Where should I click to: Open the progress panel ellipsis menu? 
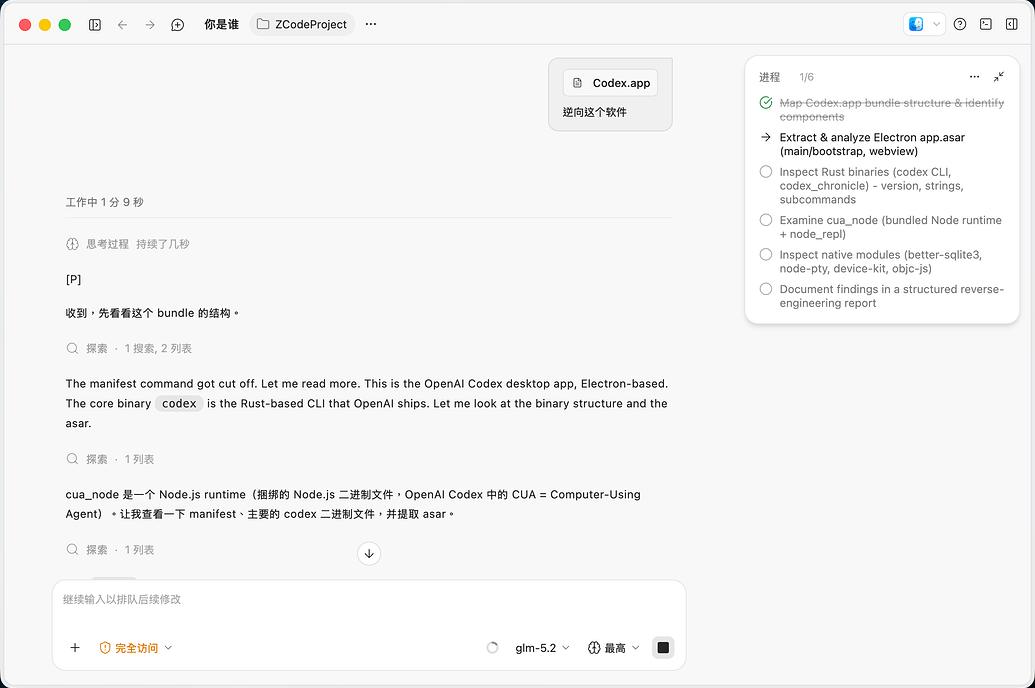[974, 77]
